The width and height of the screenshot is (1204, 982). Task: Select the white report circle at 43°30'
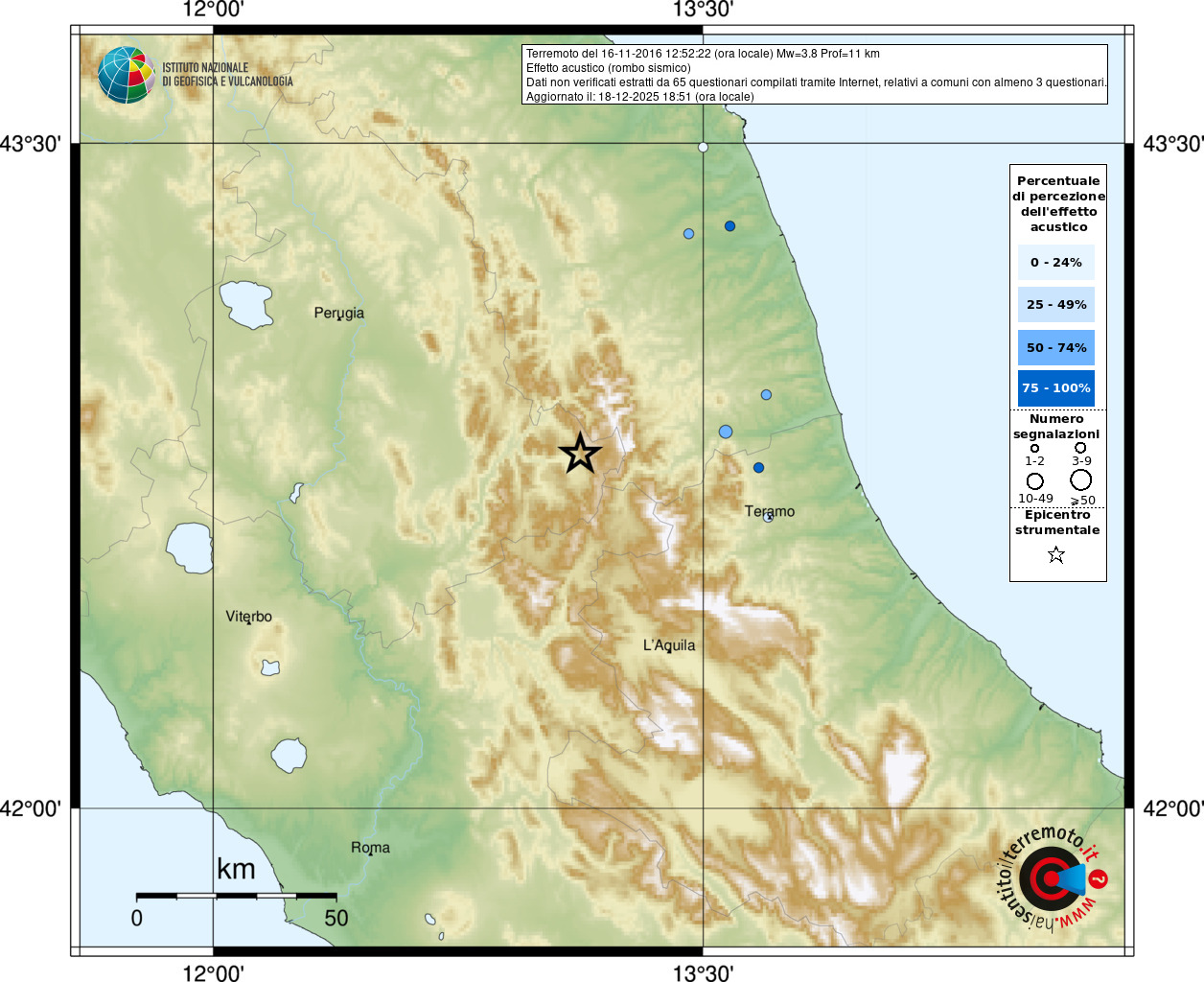click(x=703, y=148)
